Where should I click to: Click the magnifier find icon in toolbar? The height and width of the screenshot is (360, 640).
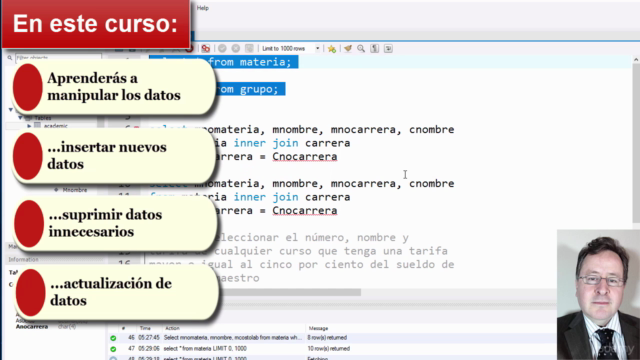pos(361,49)
